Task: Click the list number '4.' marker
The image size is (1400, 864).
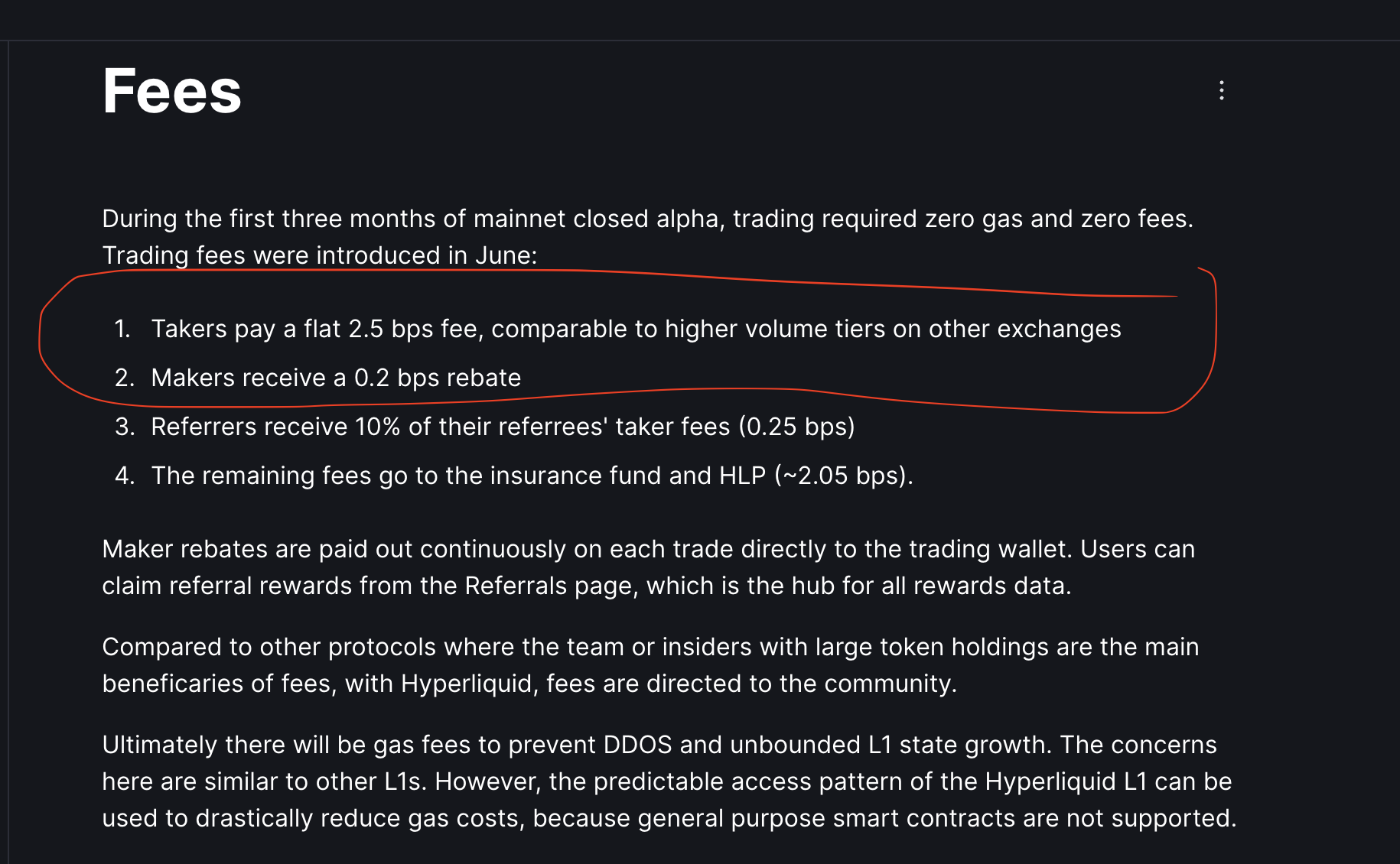Action: click(125, 476)
